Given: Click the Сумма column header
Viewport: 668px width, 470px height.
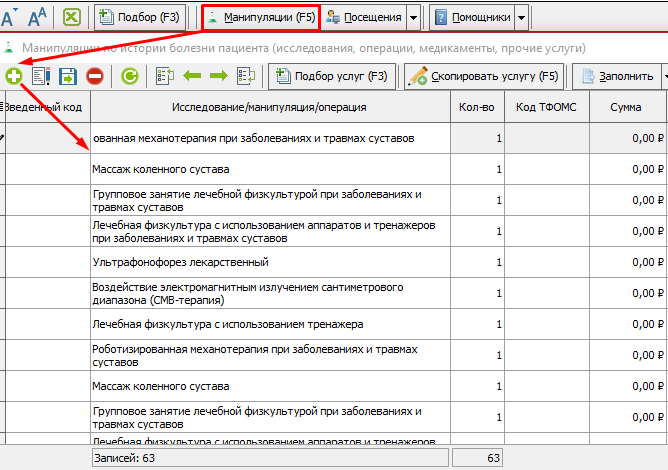Looking at the screenshot, I should (x=628, y=107).
